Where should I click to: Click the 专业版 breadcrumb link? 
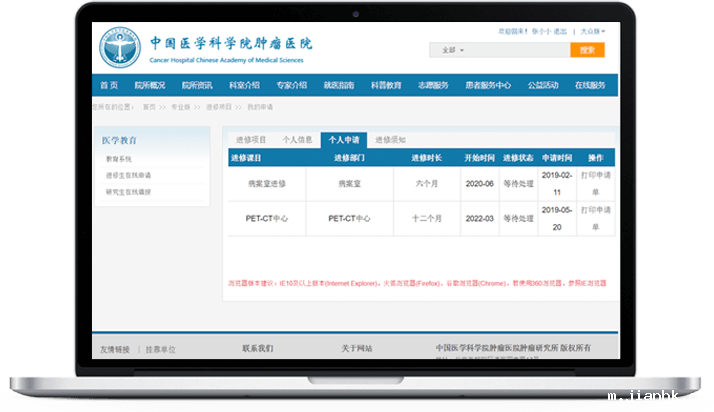pos(181,106)
